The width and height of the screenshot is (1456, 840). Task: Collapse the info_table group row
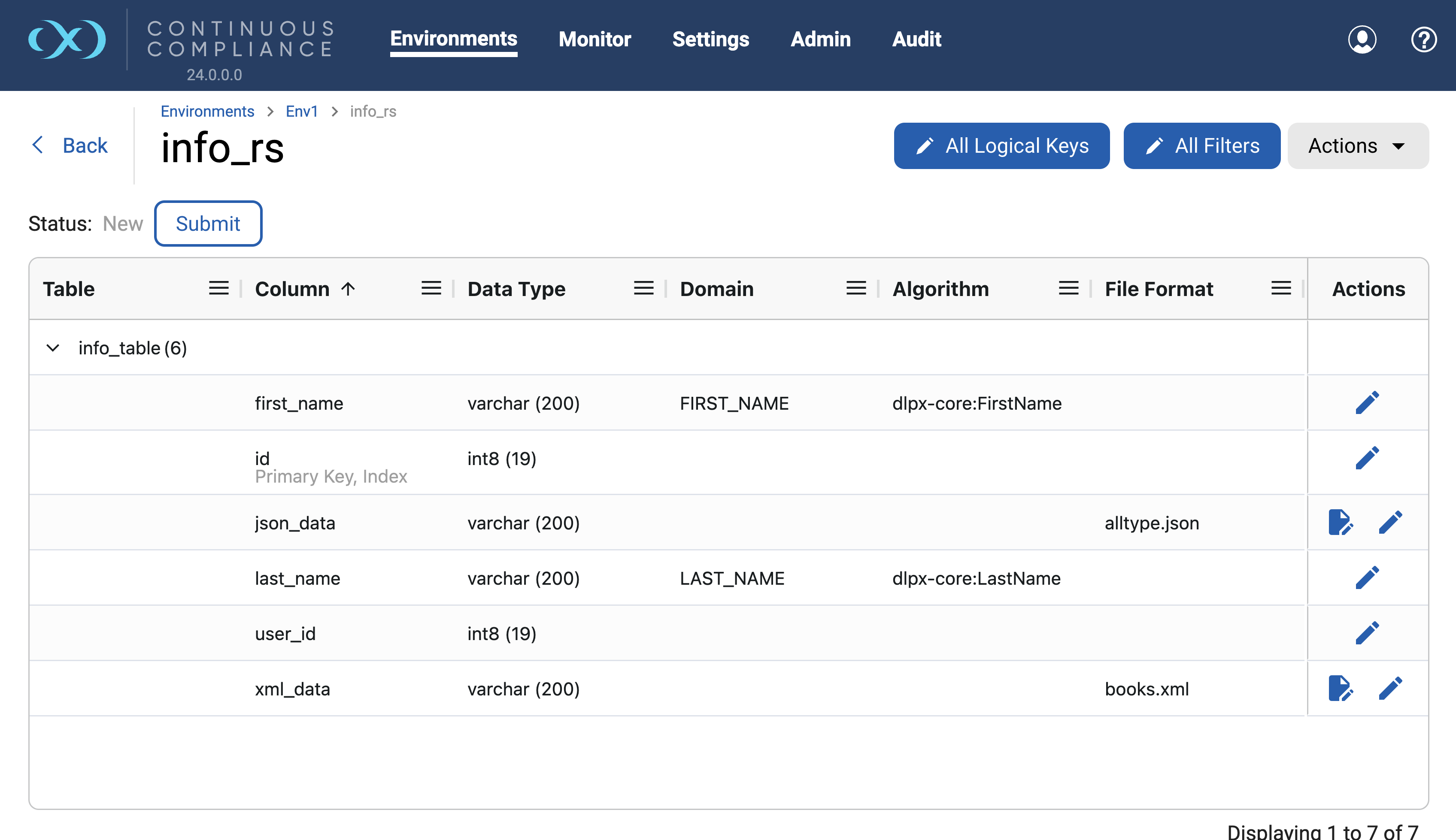(52, 348)
